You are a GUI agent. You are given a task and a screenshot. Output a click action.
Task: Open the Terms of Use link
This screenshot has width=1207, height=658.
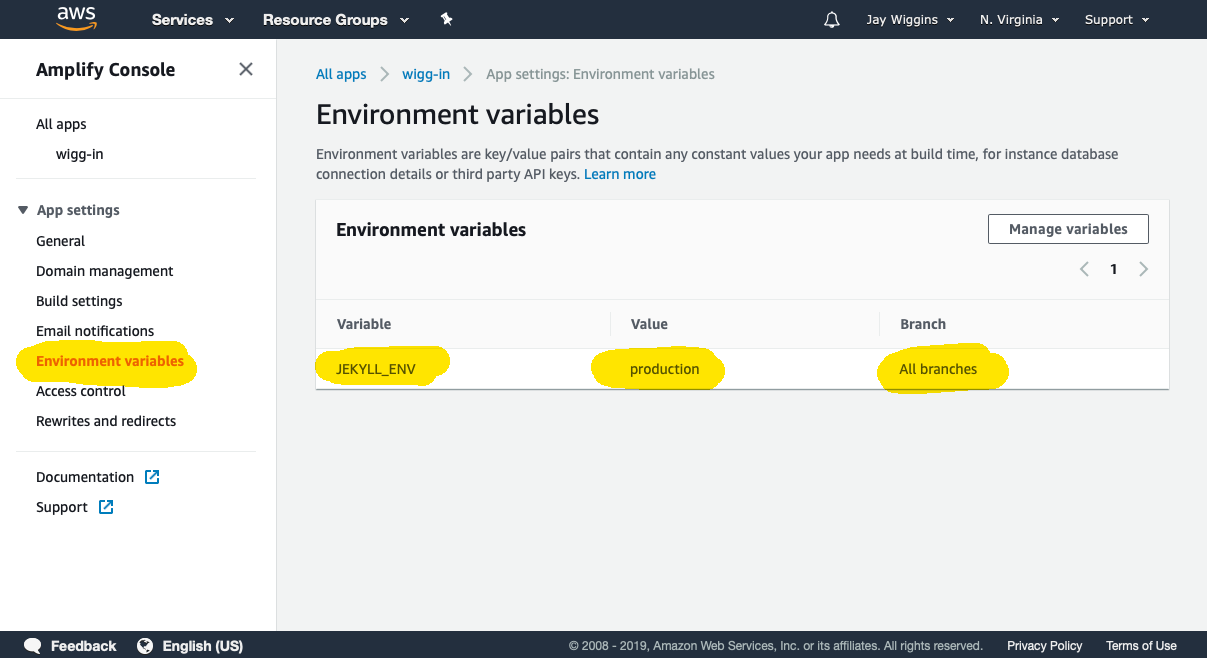1141,646
